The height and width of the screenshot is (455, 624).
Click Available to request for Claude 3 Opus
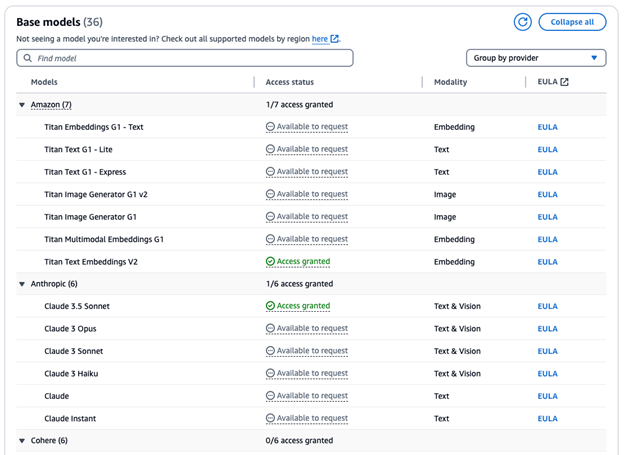312,329
